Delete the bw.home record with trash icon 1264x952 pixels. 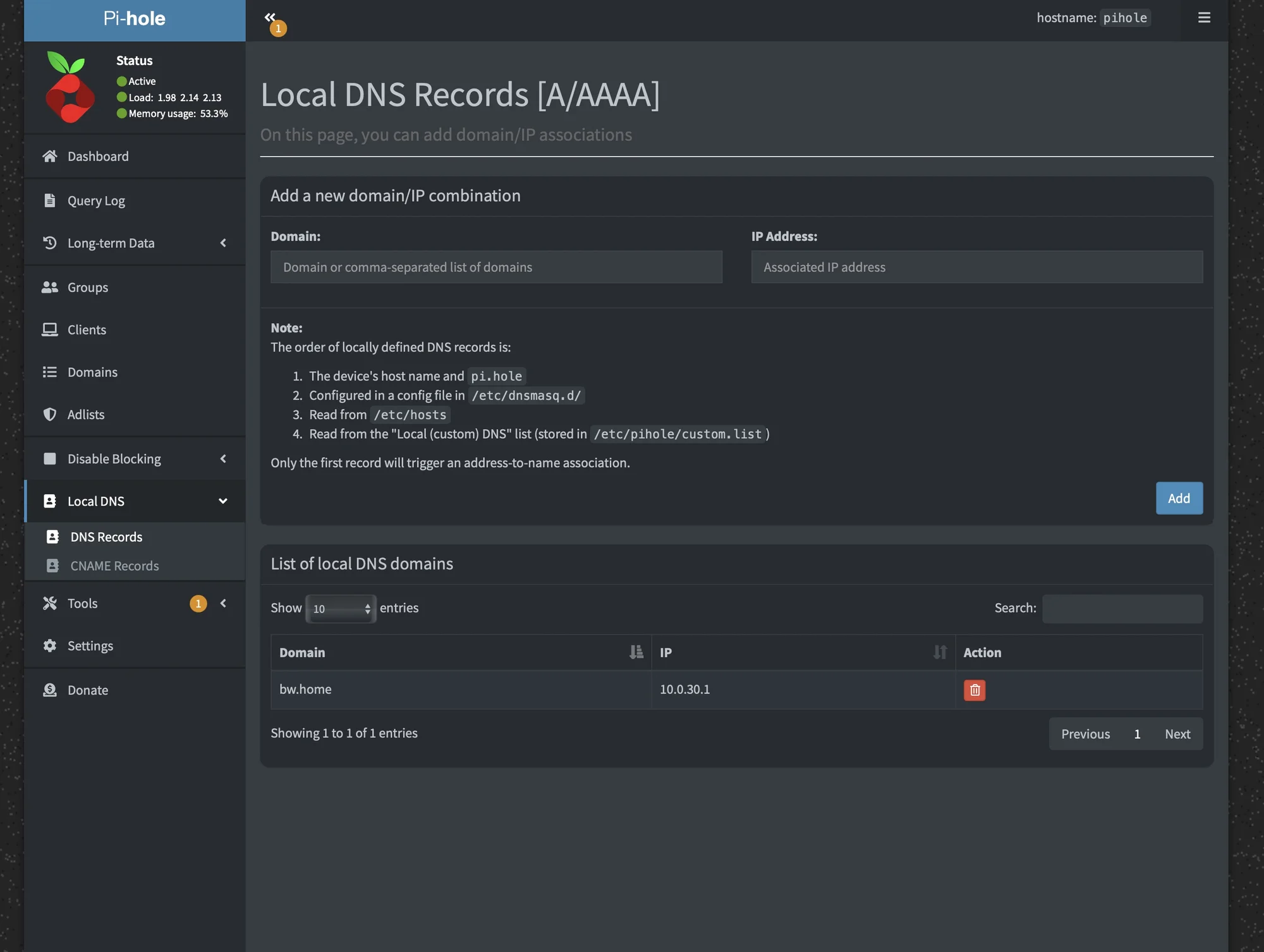tap(975, 690)
